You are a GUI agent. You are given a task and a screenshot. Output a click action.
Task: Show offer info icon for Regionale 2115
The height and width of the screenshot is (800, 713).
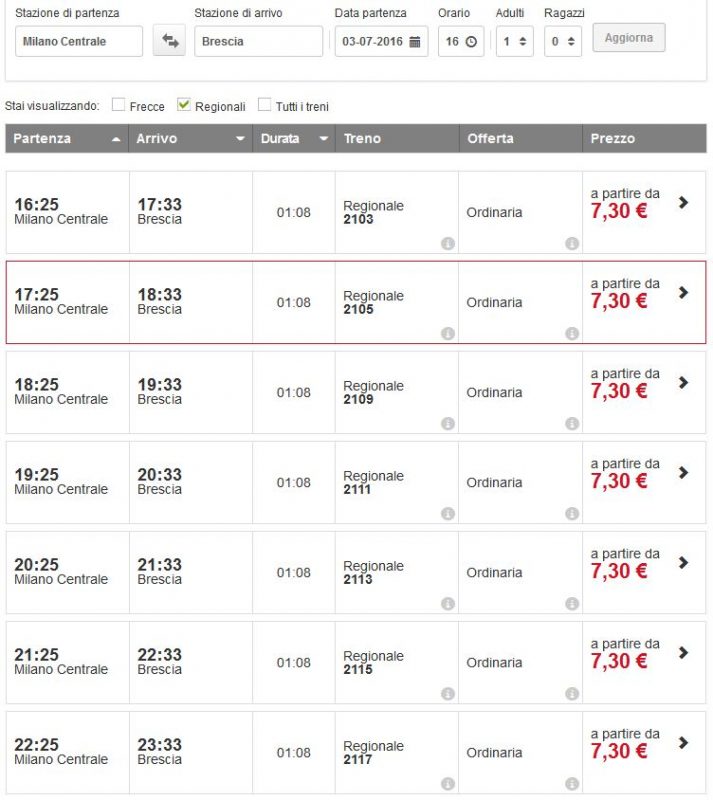point(572,693)
